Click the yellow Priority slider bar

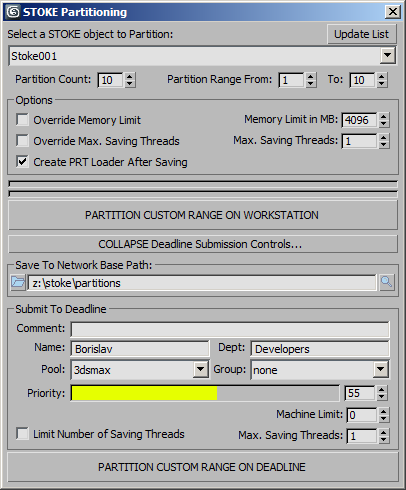click(205, 393)
